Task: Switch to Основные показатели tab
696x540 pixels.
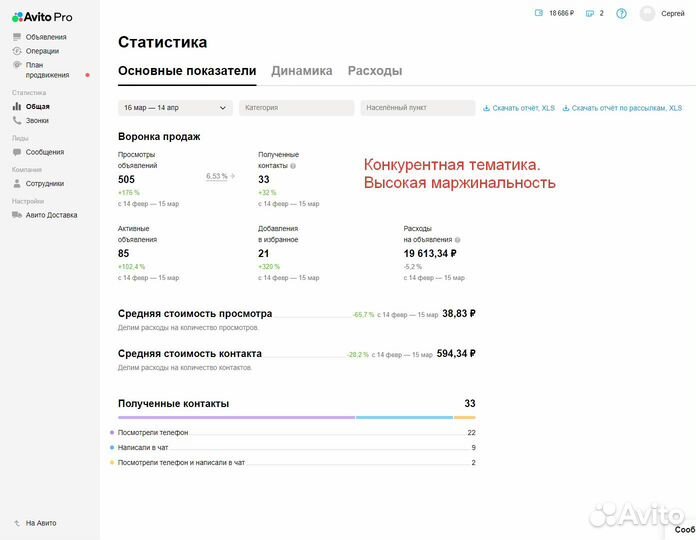Action: tap(187, 71)
